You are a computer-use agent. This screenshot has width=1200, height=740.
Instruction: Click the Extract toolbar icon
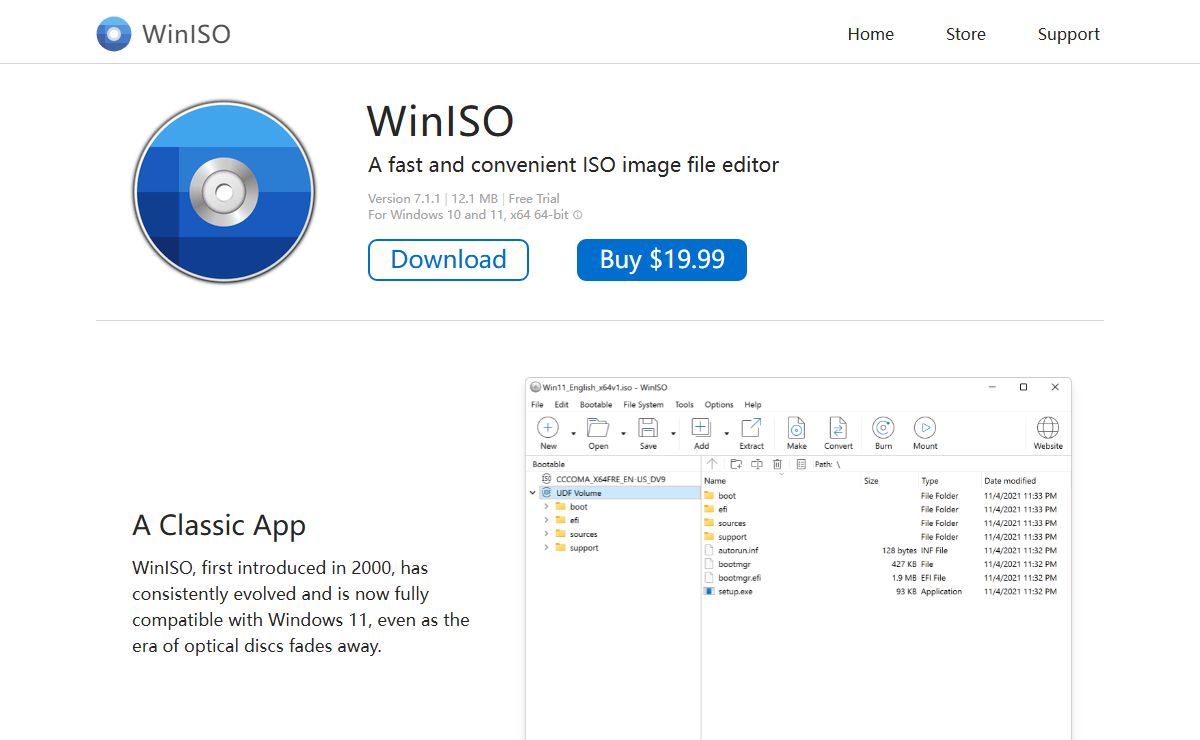coord(751,427)
